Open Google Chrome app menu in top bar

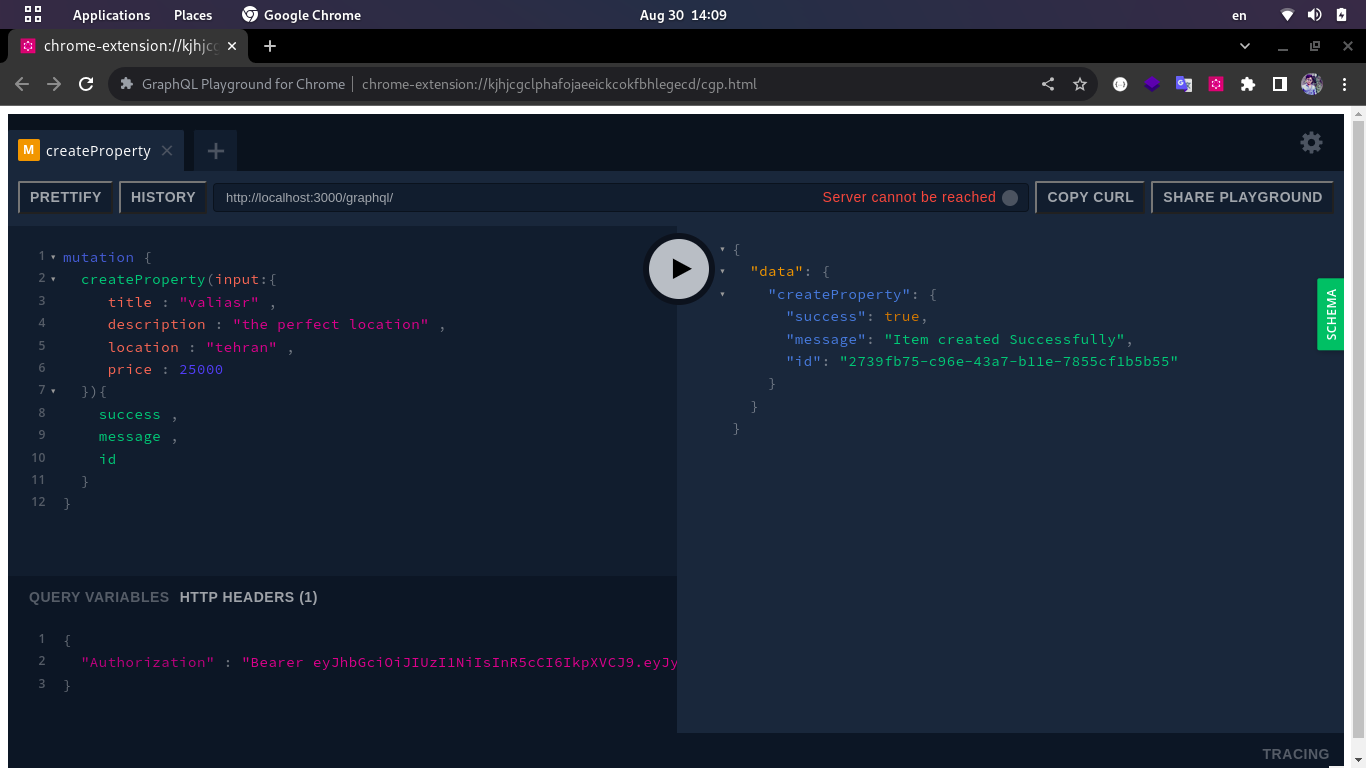301,15
